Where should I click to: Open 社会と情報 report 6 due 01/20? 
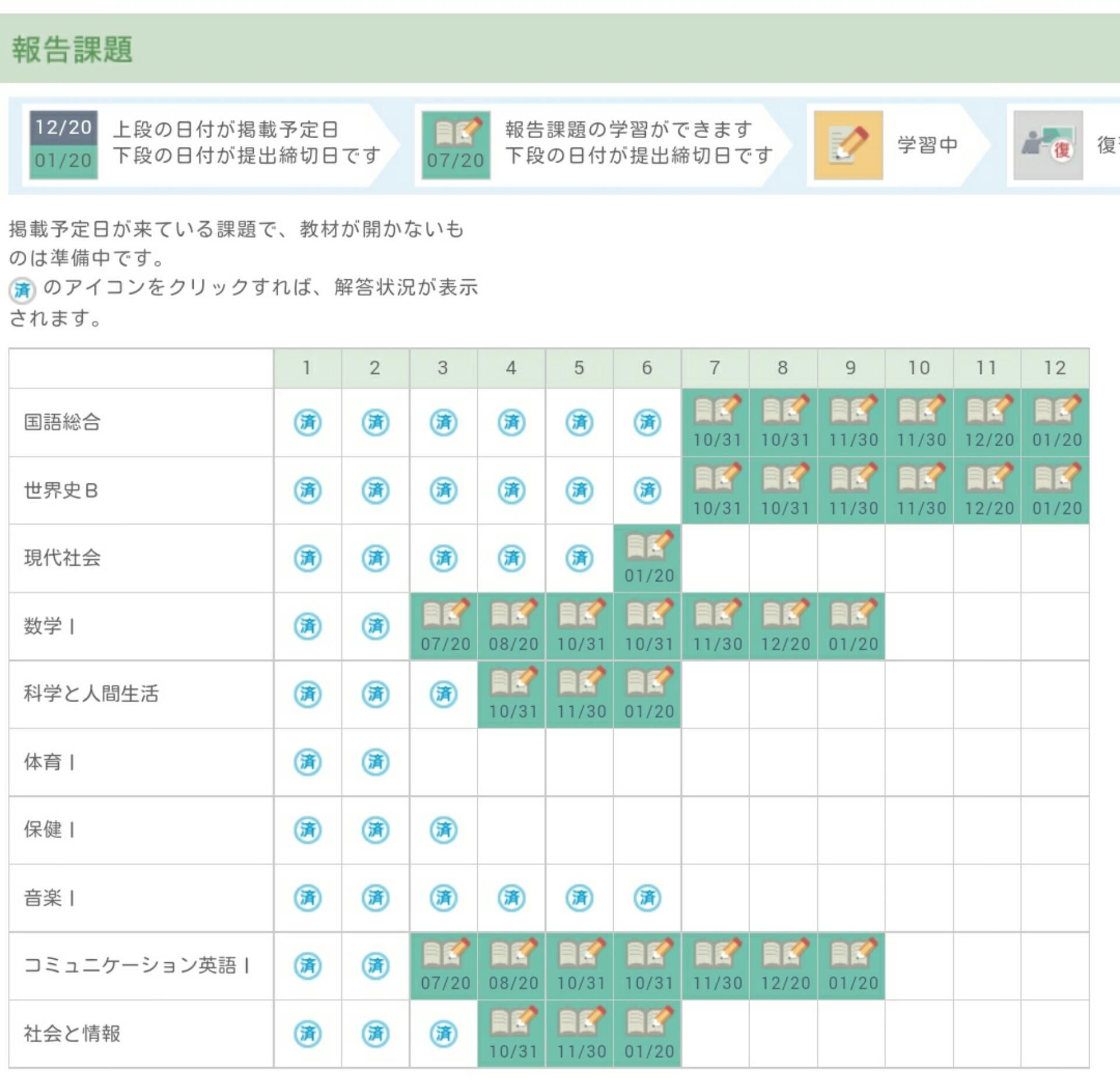pos(647,1034)
